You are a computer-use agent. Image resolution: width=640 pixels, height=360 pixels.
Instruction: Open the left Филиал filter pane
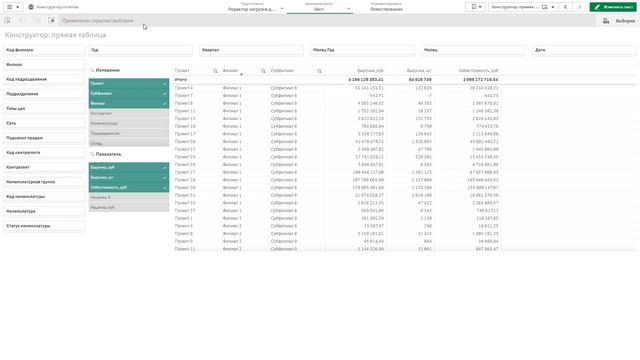(x=44, y=64)
